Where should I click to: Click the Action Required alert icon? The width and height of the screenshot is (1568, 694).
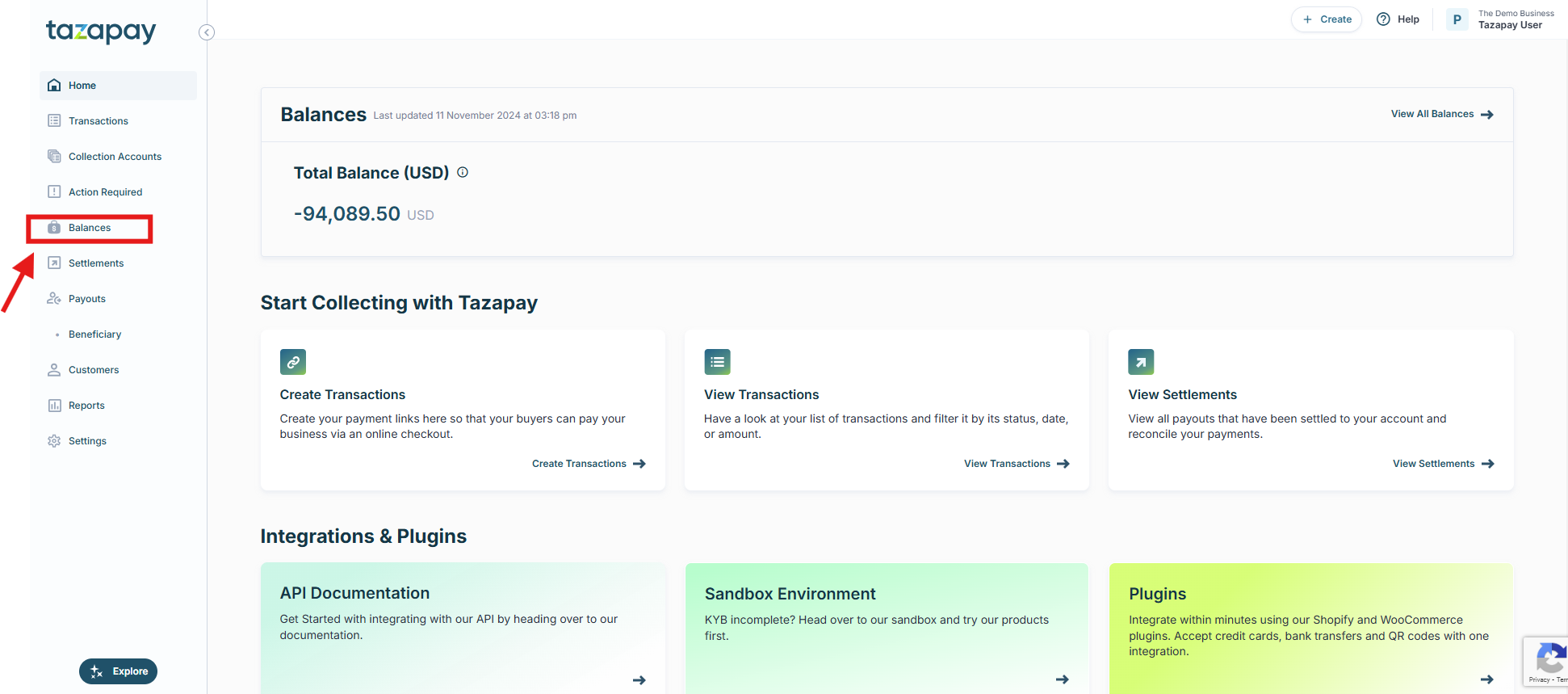coord(54,191)
